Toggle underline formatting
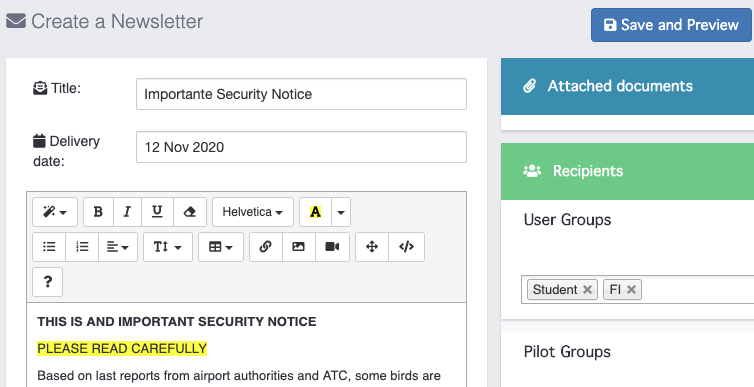The height and width of the screenshot is (387, 754). tap(157, 212)
